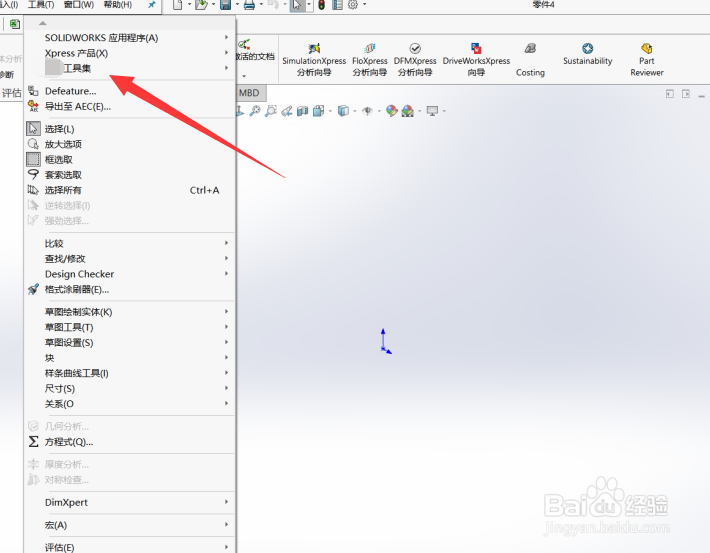Click the Rebuild traffic light icon
This screenshot has height=553, width=710.
click(x=321, y=5)
